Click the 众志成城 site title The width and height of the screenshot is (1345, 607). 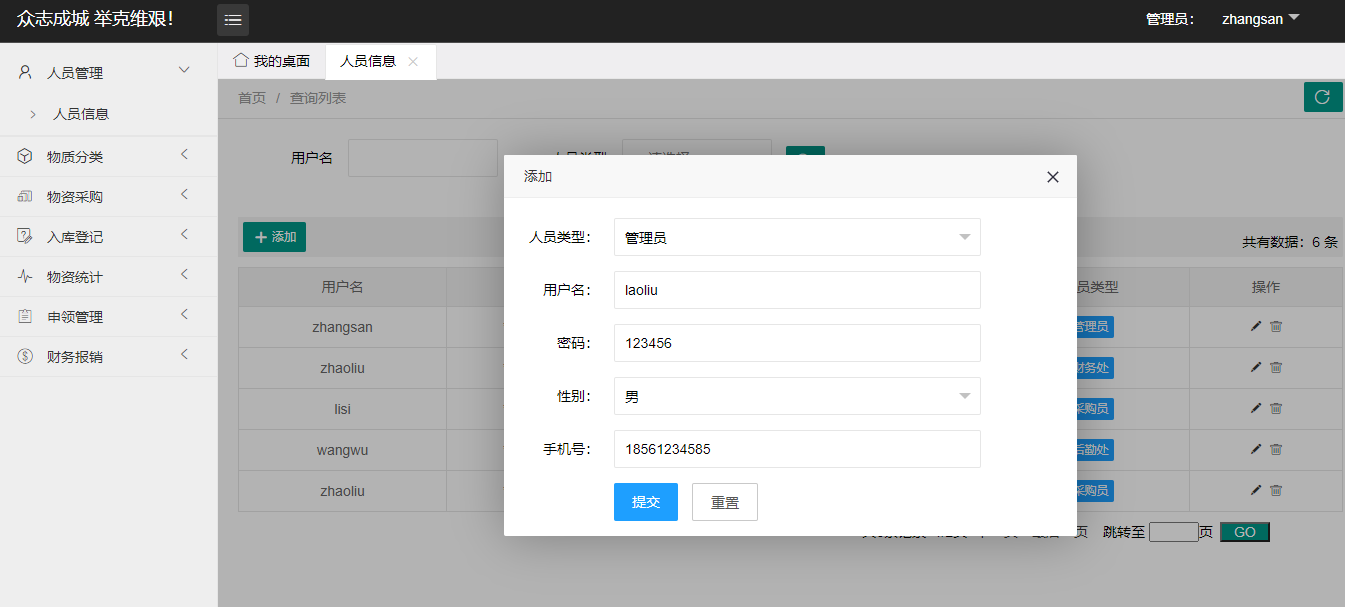pyautogui.click(x=95, y=19)
